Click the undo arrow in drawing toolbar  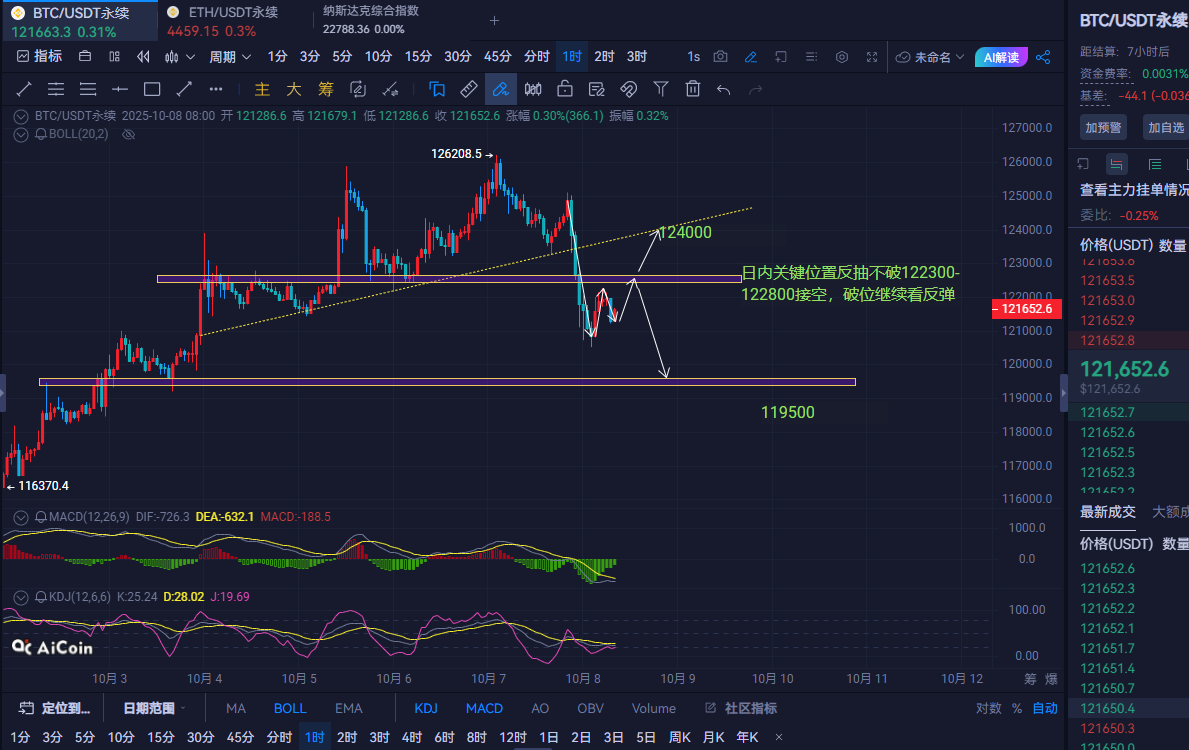(724, 89)
